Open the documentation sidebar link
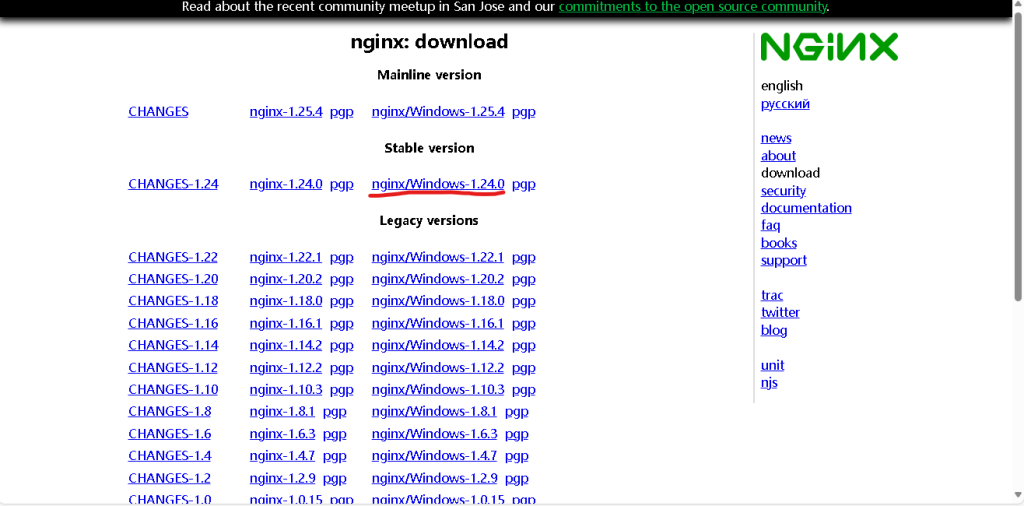The image size is (1024, 506). point(806,208)
